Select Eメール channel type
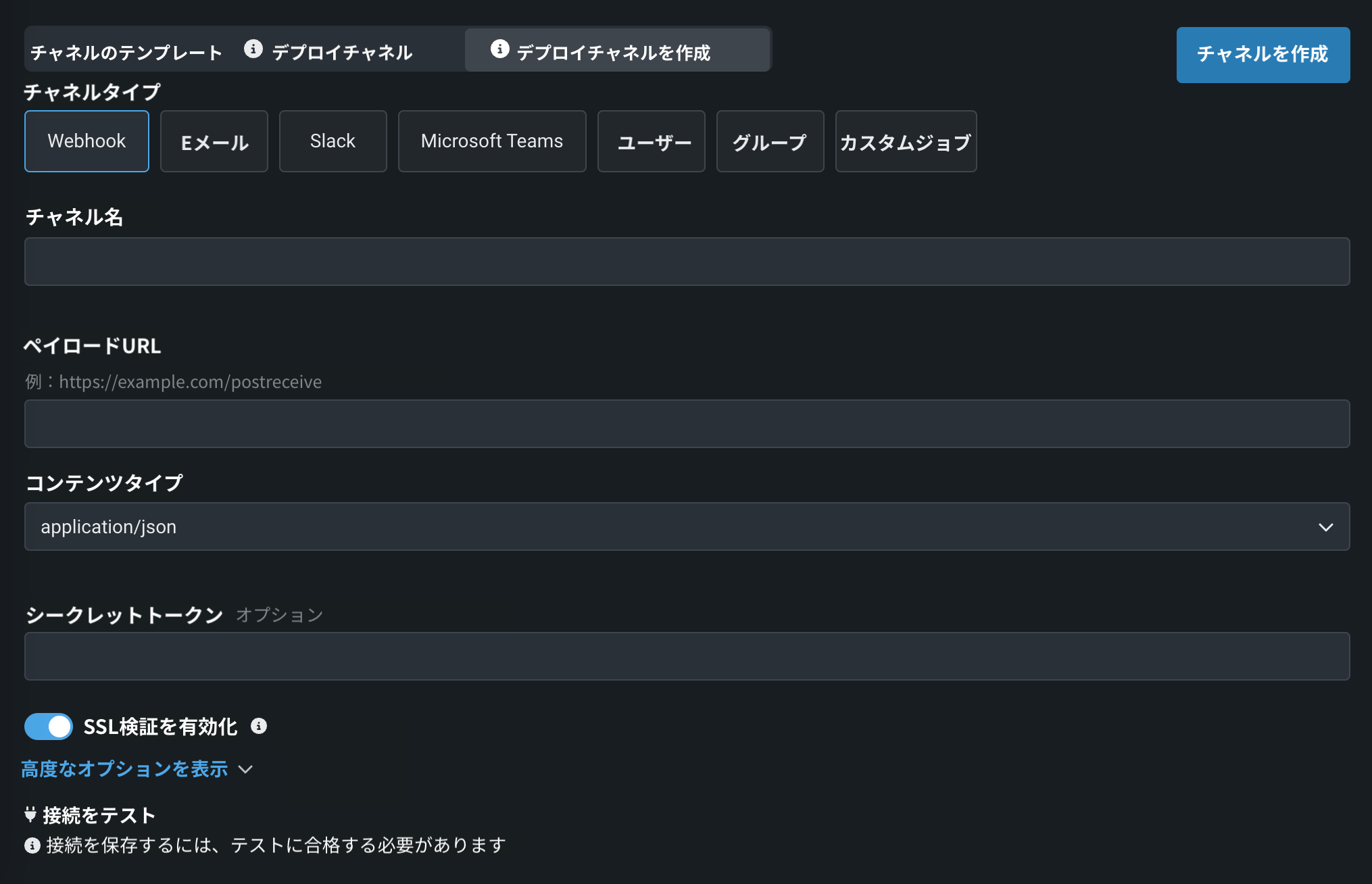Image resolution: width=1372 pixels, height=884 pixels. [x=214, y=141]
